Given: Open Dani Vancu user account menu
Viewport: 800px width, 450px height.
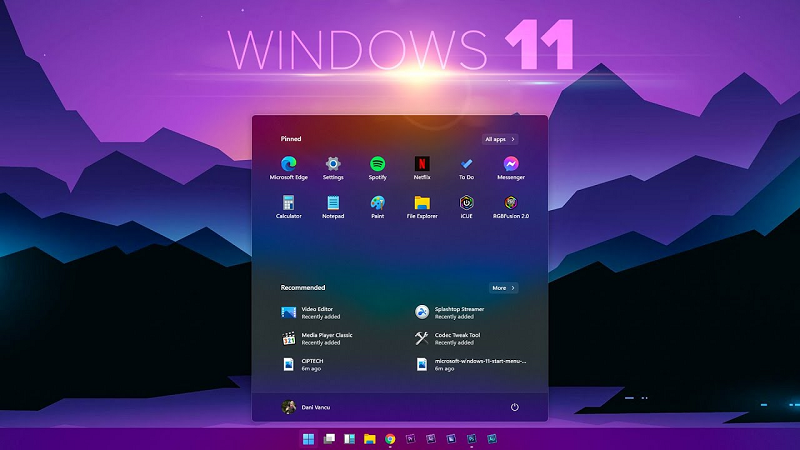Looking at the screenshot, I should (x=306, y=407).
